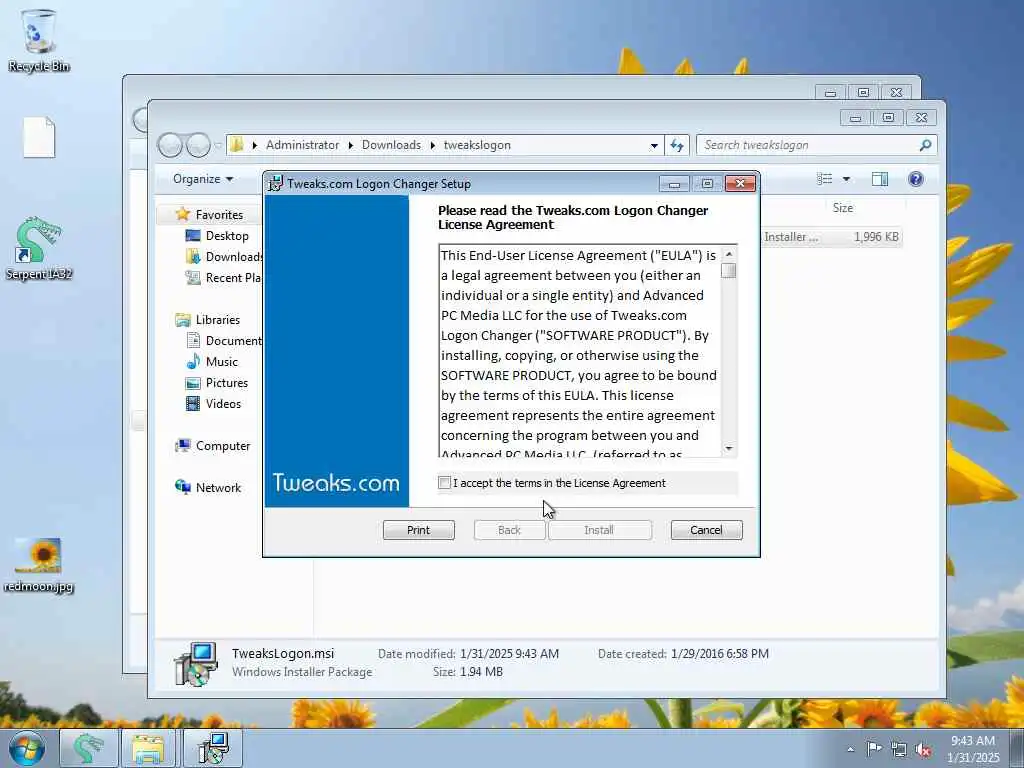The height and width of the screenshot is (768, 1024).
Task: Click Action Center flag tray icon
Action: [x=874, y=748]
